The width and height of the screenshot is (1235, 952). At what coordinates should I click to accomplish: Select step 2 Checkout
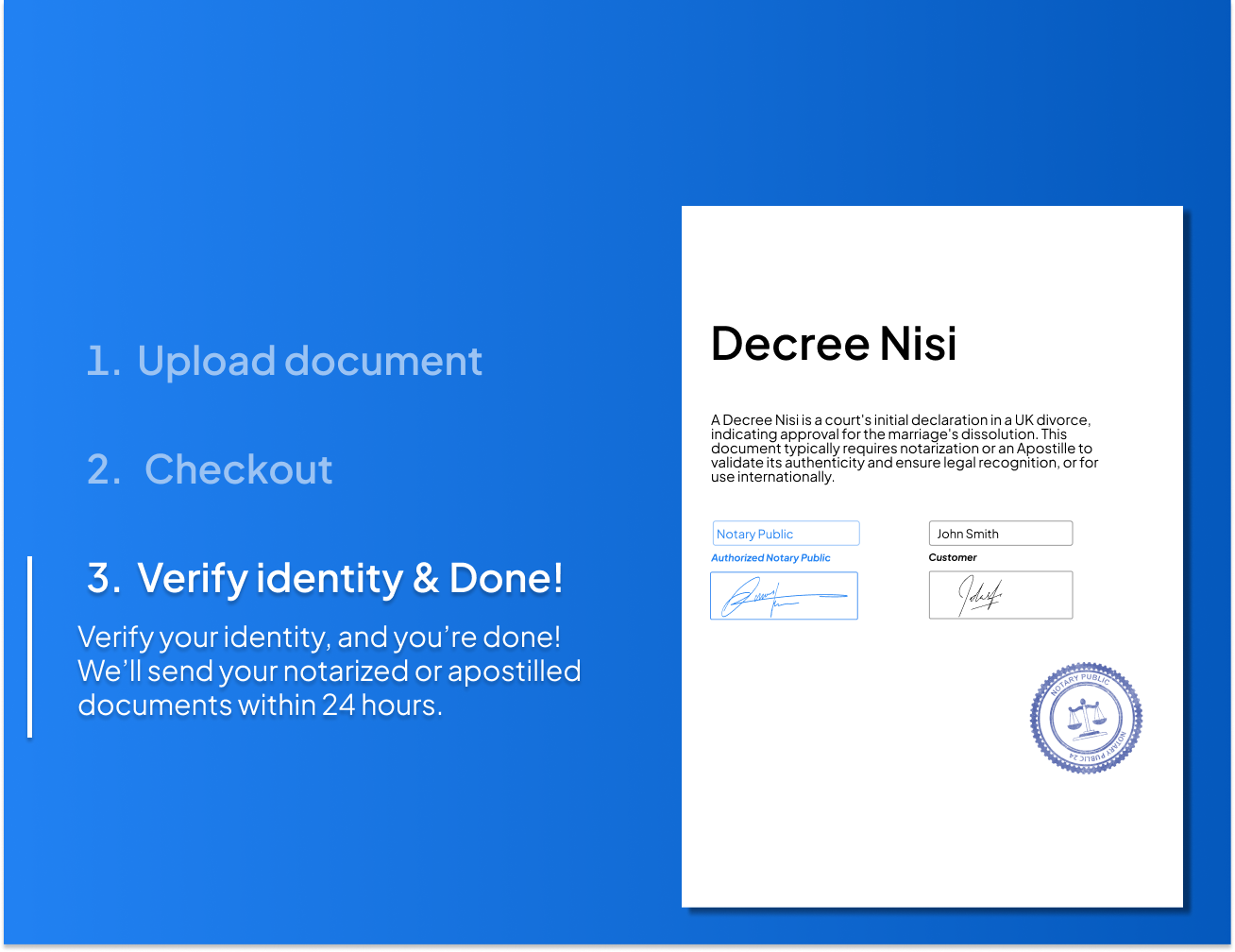209,469
